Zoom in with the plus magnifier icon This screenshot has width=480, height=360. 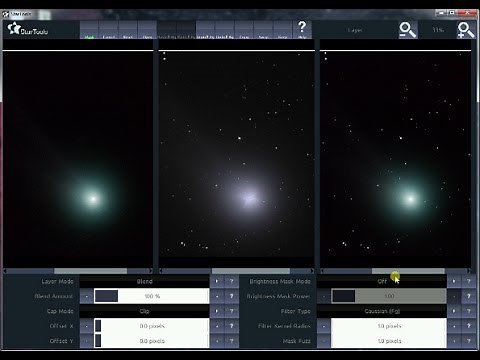pyautogui.click(x=466, y=30)
